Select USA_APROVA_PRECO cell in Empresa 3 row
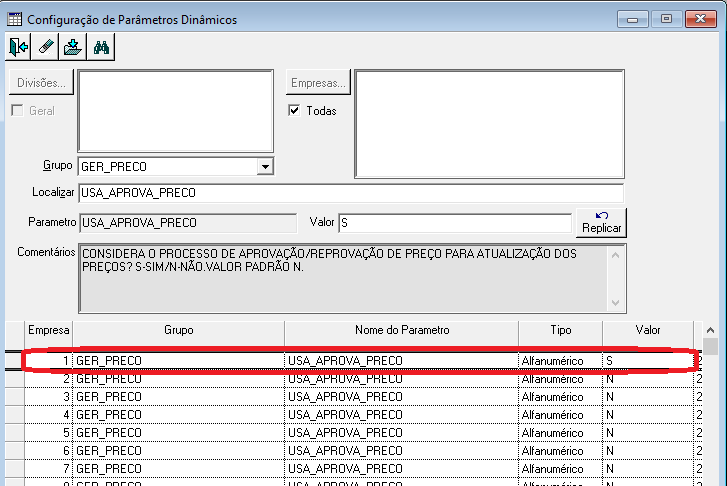The width and height of the screenshot is (727, 486). 402,397
